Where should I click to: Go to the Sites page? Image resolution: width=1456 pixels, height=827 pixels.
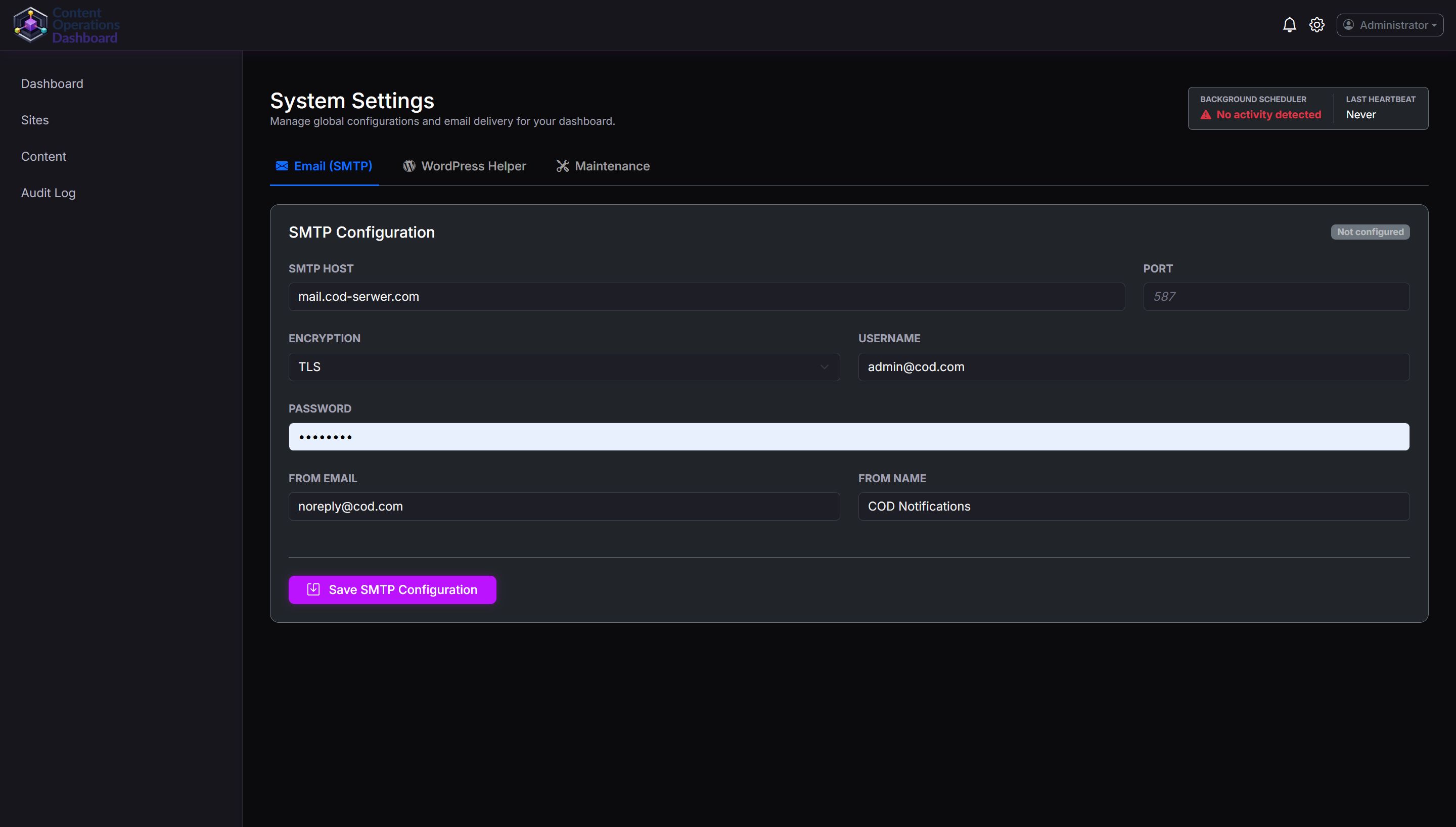[35, 120]
